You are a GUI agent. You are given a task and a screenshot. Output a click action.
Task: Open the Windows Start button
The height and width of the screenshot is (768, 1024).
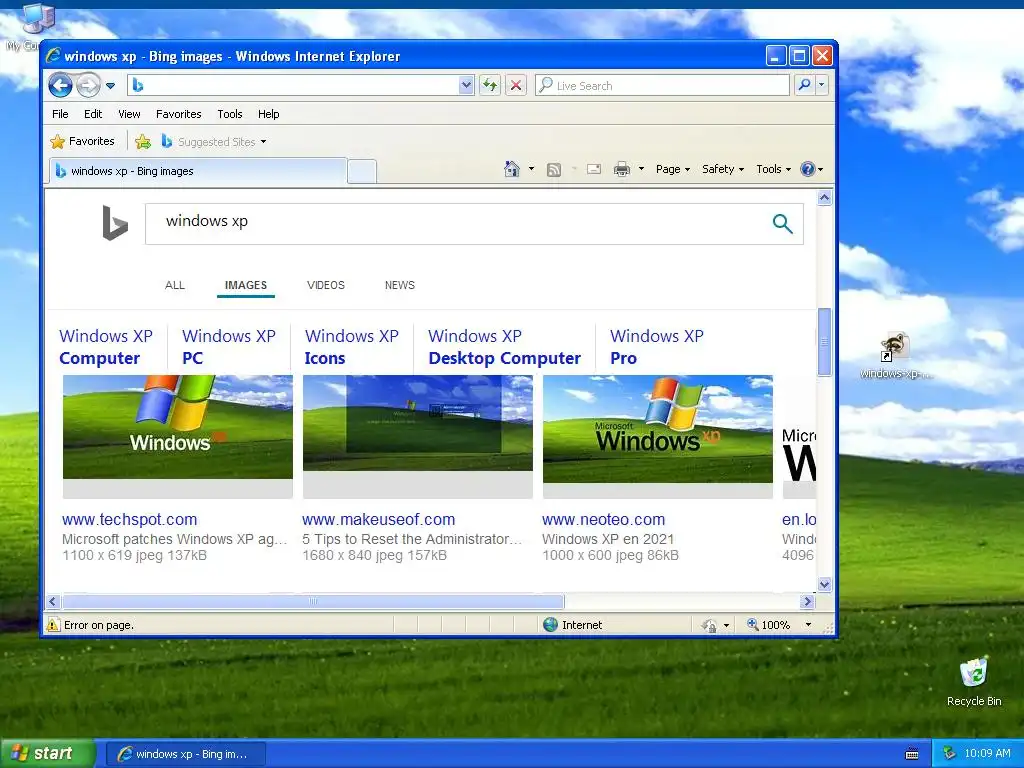[48, 754]
